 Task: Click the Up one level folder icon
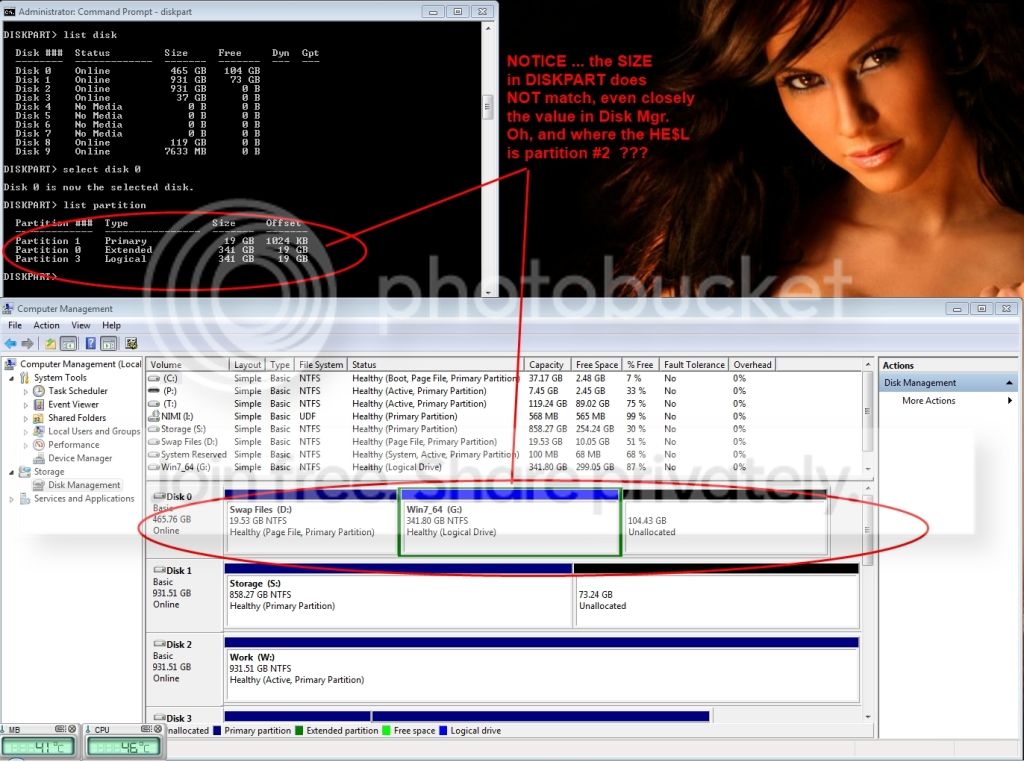[x=50, y=343]
